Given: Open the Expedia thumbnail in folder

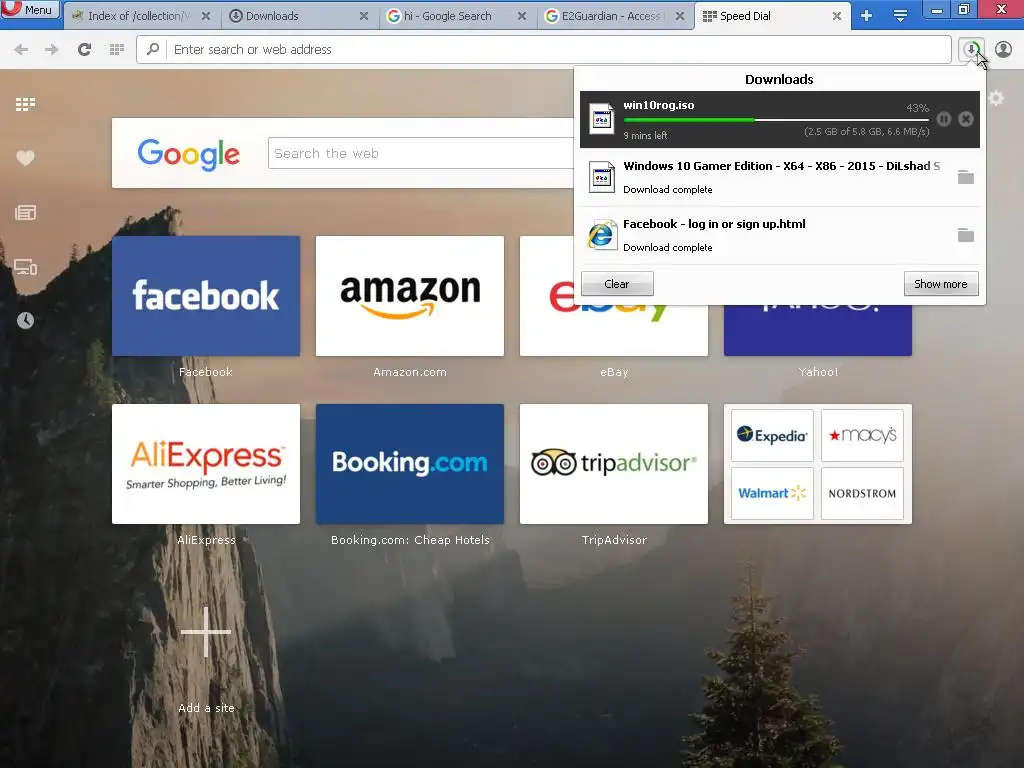Looking at the screenshot, I should pyautogui.click(x=772, y=436).
